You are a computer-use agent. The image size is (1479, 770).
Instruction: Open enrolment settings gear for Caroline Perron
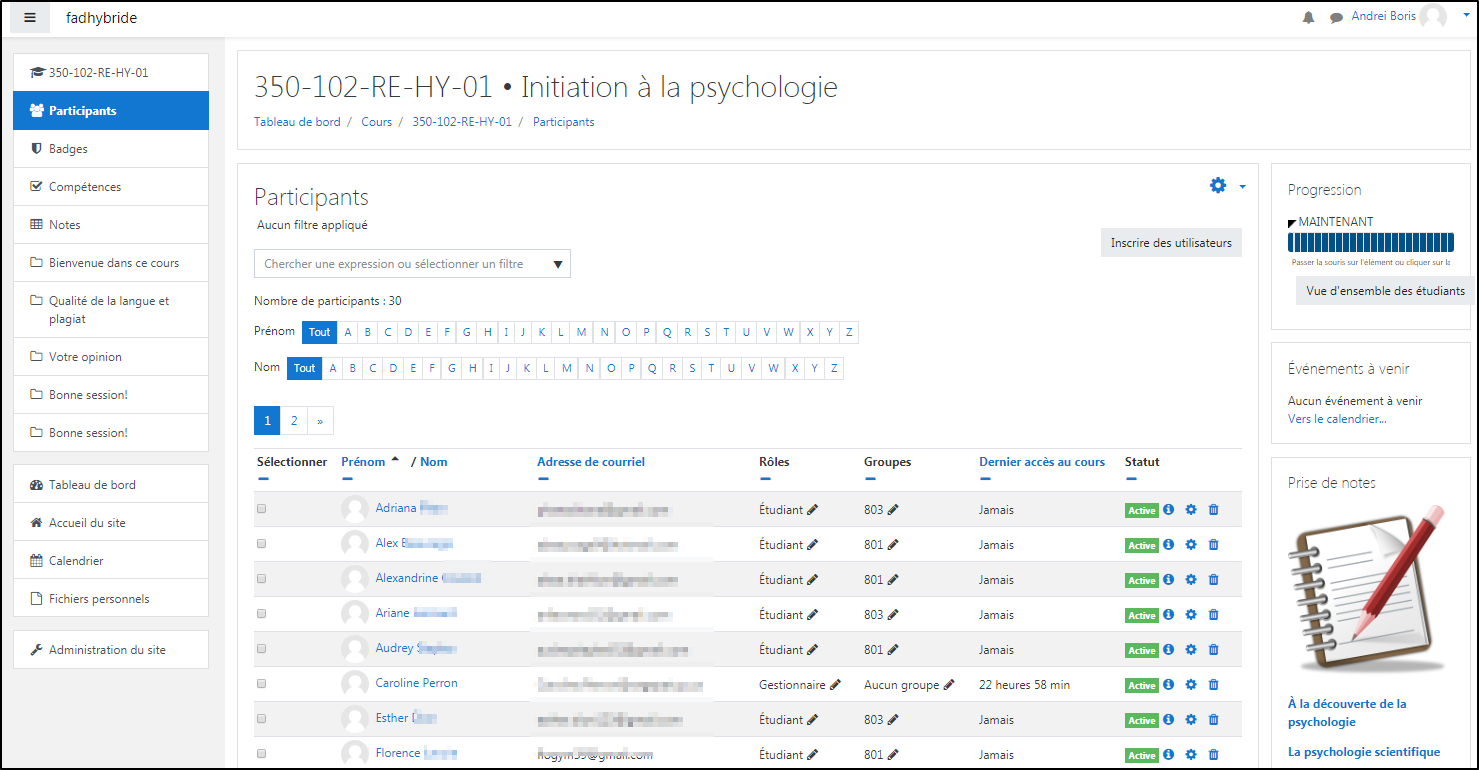pyautogui.click(x=1191, y=685)
